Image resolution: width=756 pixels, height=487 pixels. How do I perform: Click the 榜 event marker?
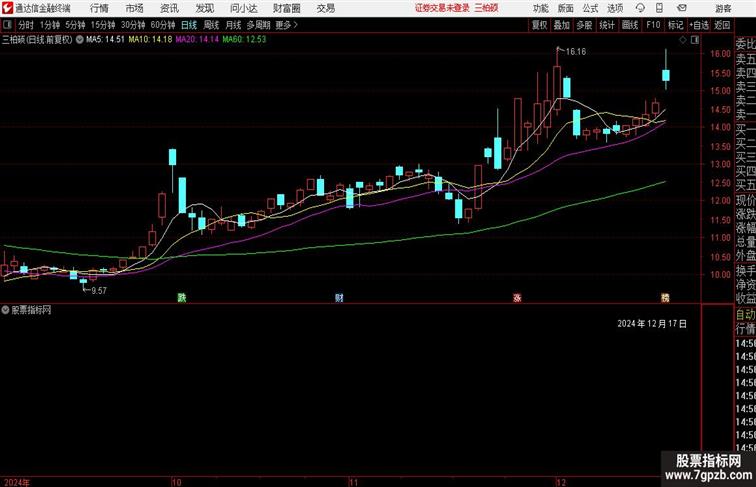[x=665, y=298]
